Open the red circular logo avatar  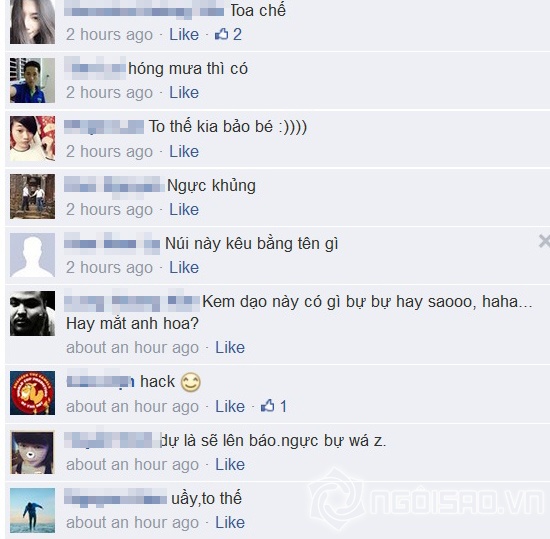[x=32, y=393]
